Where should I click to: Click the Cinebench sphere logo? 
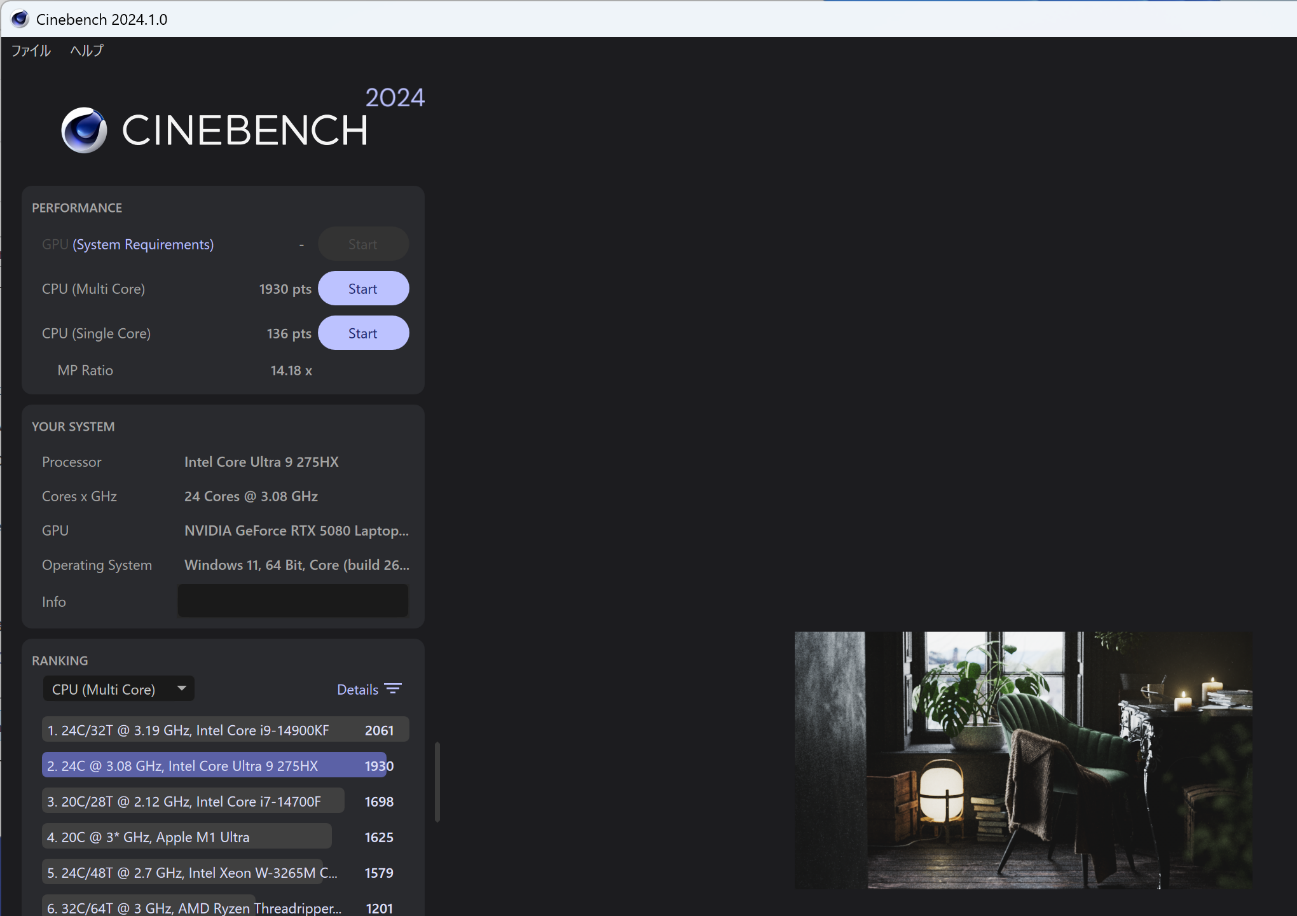click(84, 130)
